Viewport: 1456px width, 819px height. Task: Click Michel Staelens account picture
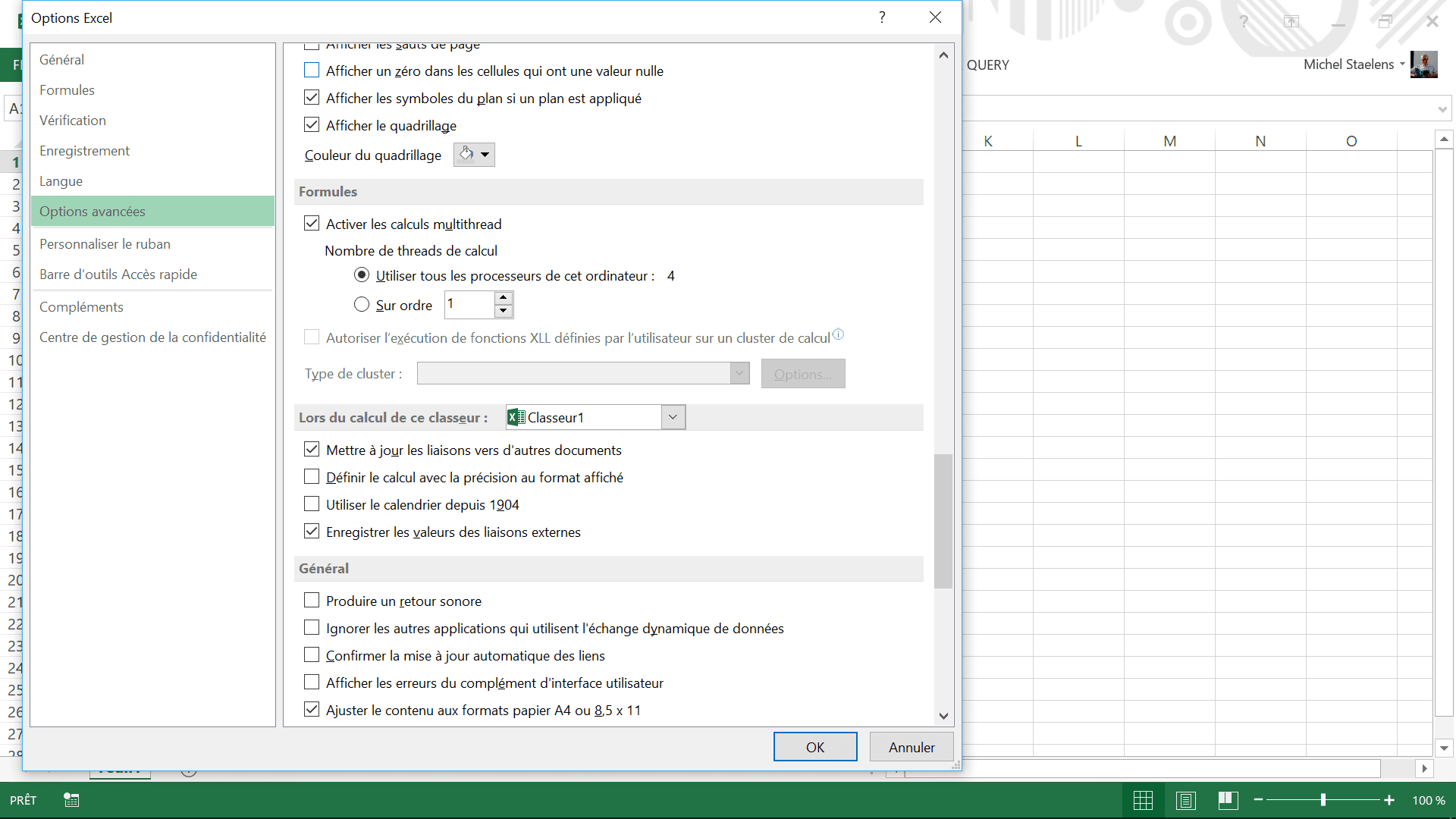point(1423,64)
